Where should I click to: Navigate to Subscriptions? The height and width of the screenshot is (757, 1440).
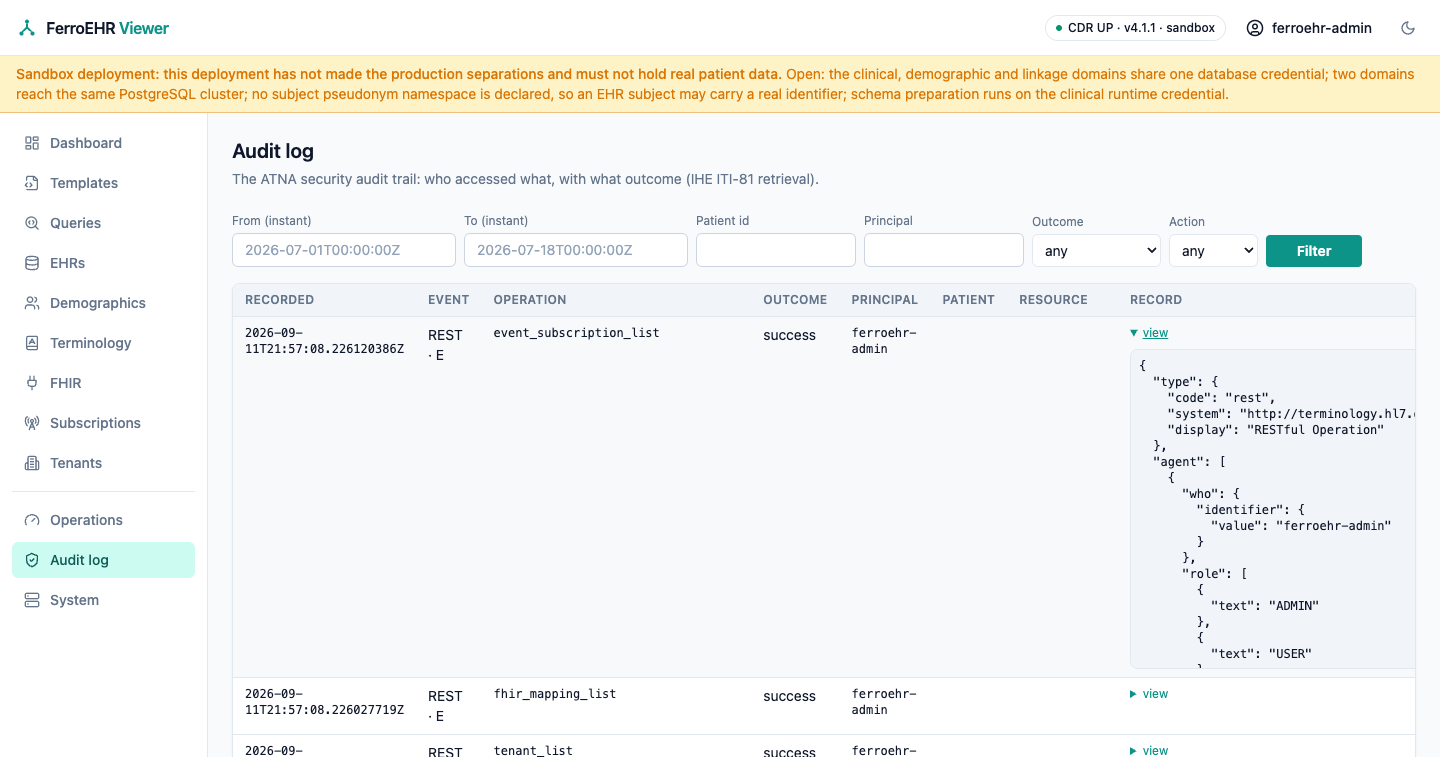103,423
